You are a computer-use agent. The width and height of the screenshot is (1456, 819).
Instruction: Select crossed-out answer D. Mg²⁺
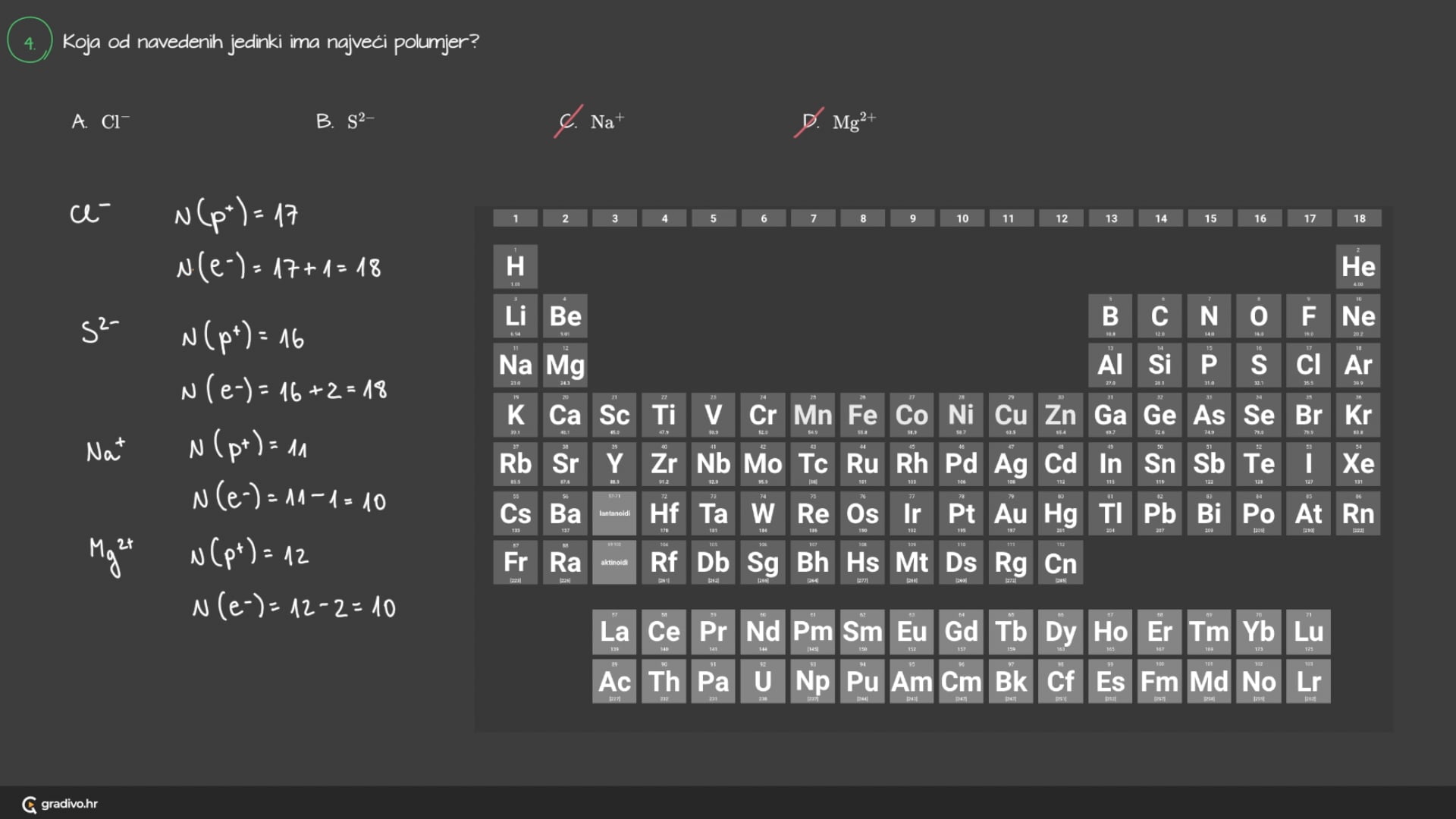tap(838, 121)
